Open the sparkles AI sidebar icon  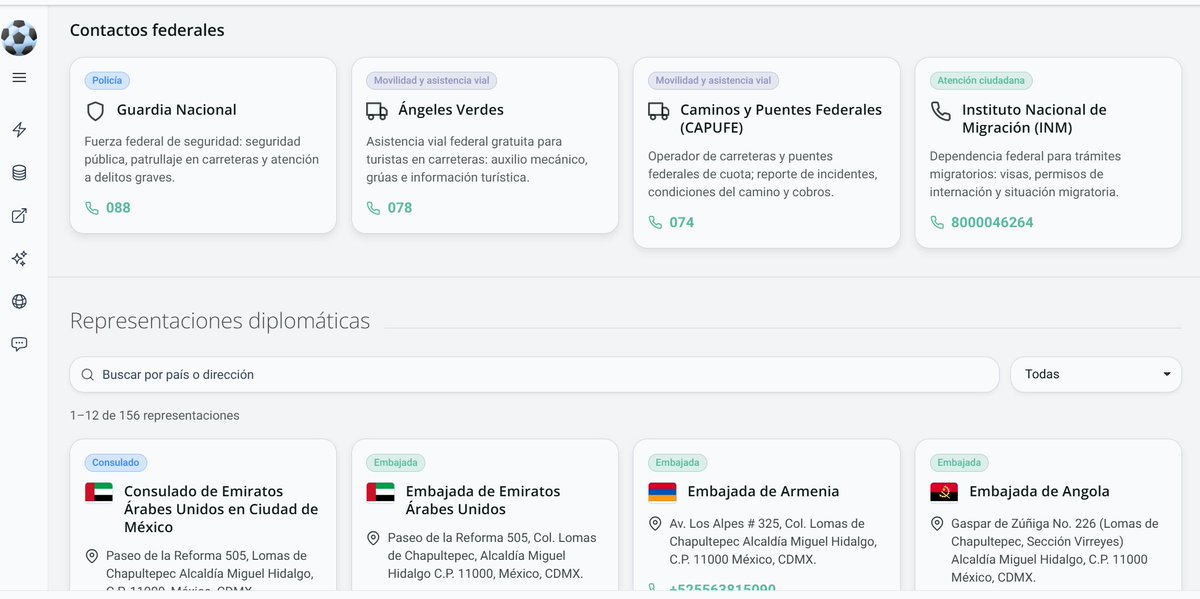[x=19, y=259]
